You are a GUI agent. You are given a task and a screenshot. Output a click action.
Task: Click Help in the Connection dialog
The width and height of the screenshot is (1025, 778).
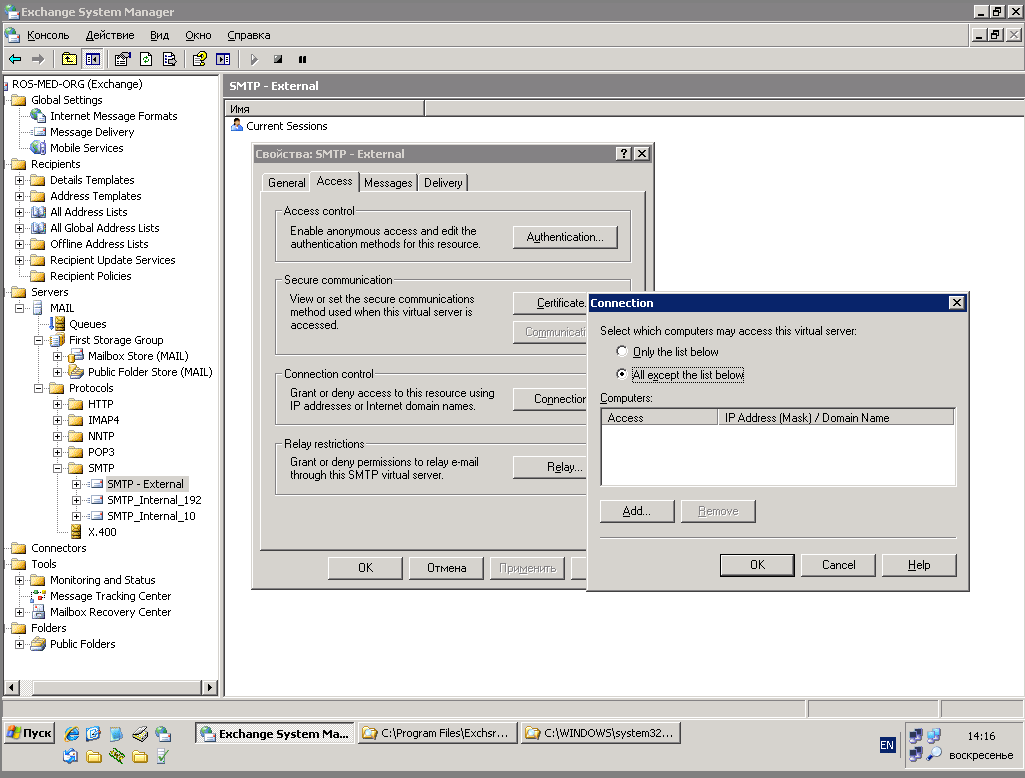pos(919,565)
